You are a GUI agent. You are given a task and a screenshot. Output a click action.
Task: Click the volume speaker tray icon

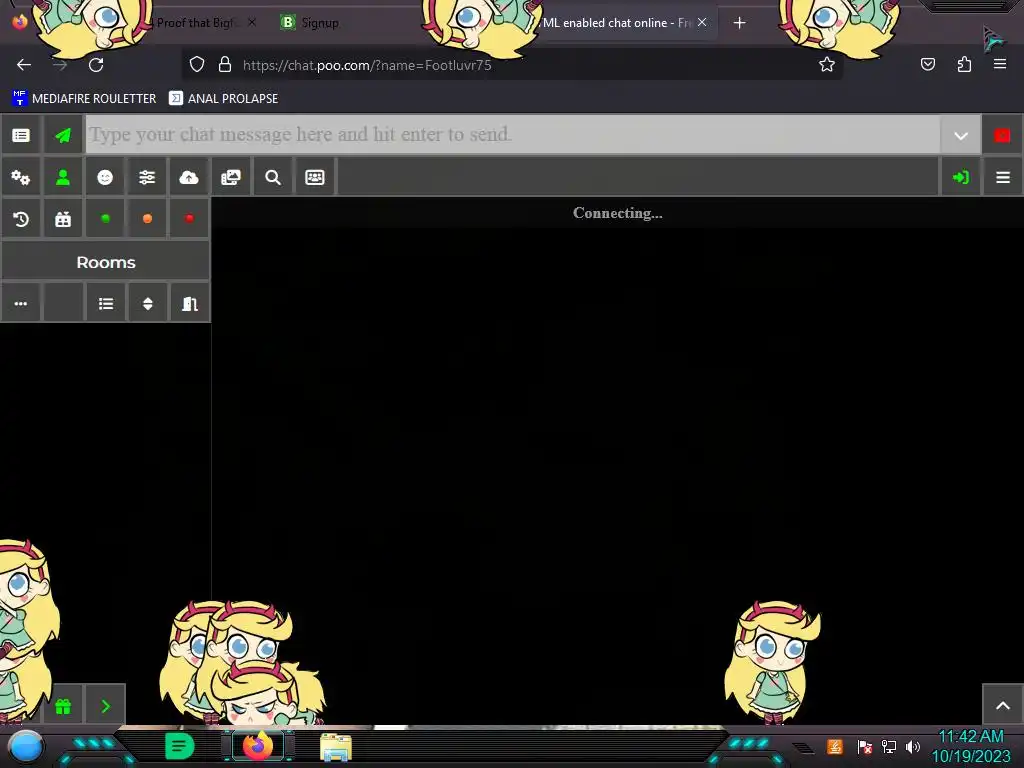[x=912, y=746]
